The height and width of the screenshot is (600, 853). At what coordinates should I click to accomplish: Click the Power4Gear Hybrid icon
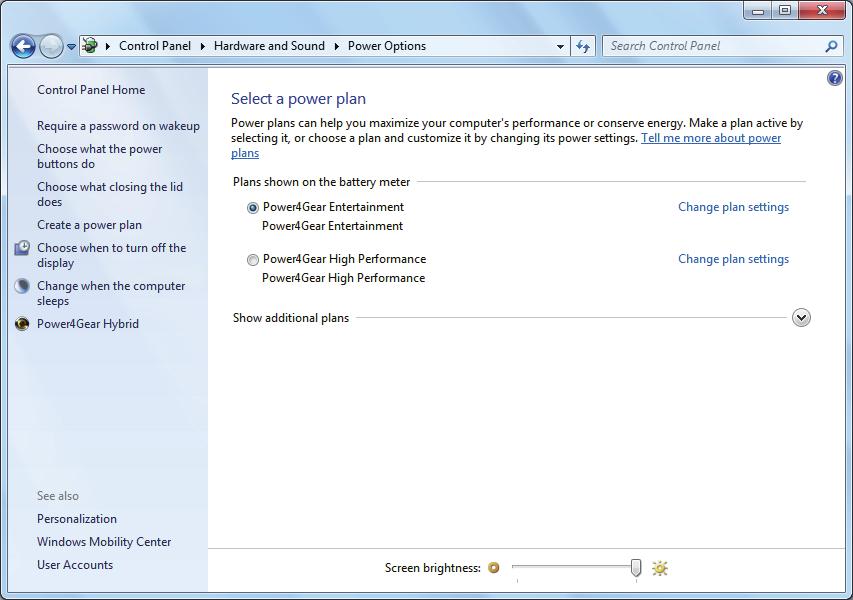[x=22, y=324]
